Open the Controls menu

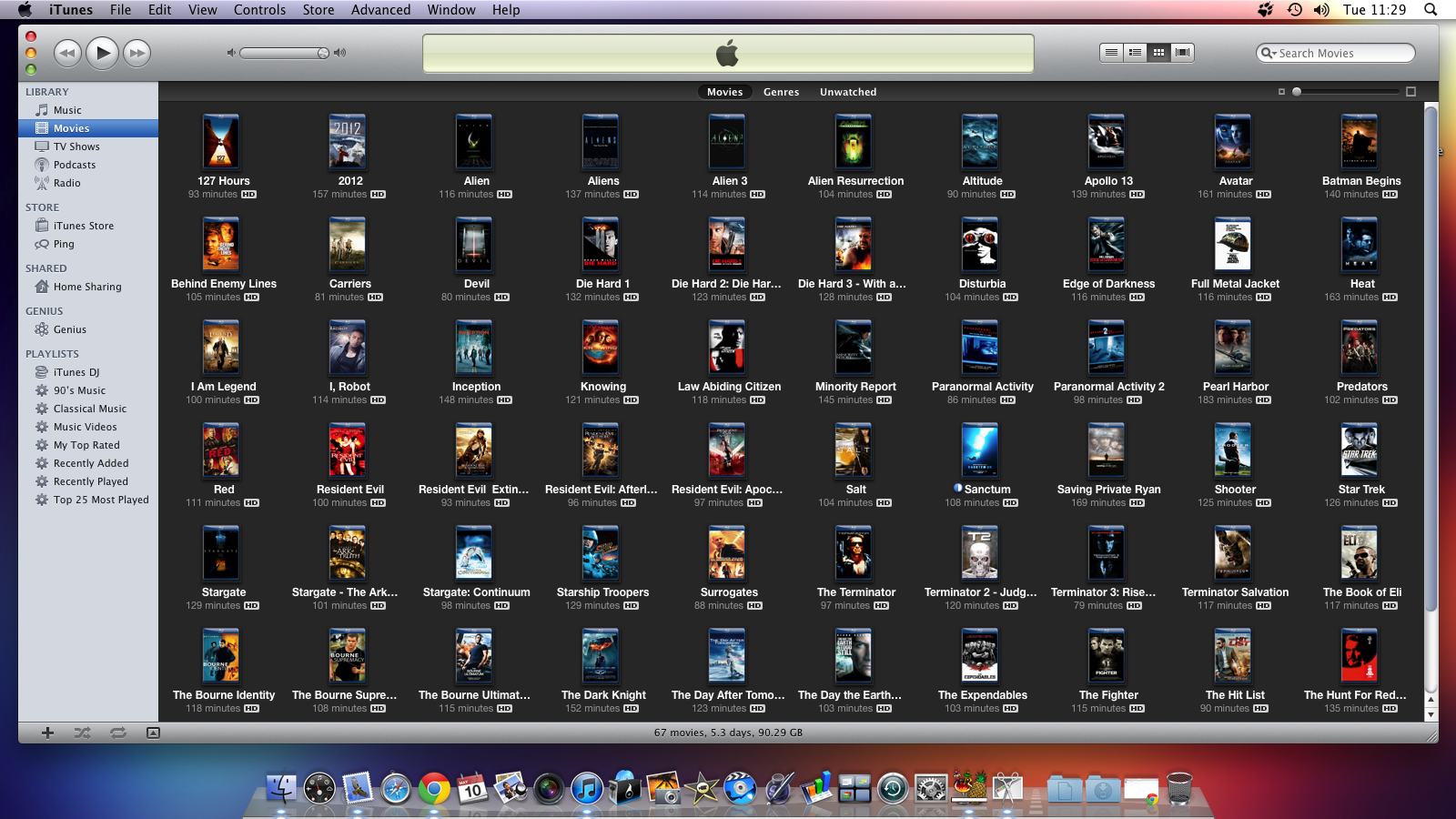point(259,10)
